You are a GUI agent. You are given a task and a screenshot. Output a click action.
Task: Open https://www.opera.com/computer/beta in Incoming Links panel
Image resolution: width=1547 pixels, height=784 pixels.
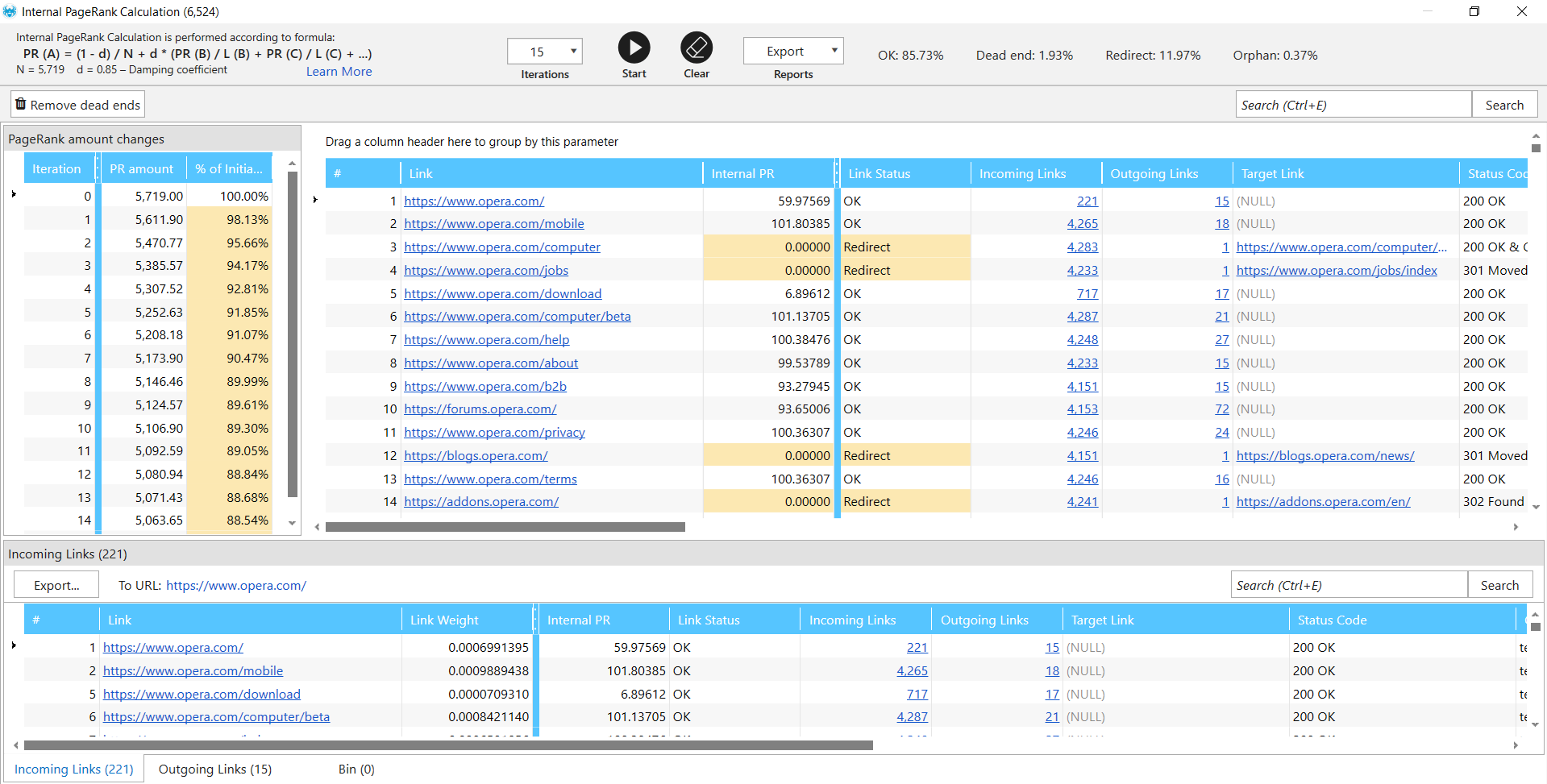(x=216, y=717)
